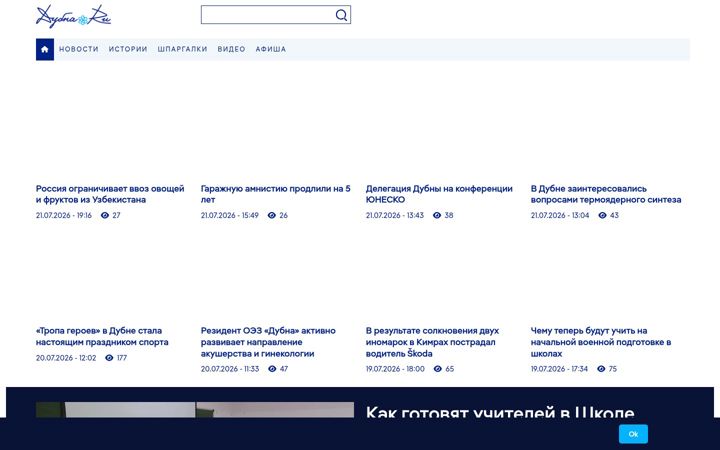Open article «Тропа героев» в Дубне
Viewport: 720px width, 450px height.
102,337
